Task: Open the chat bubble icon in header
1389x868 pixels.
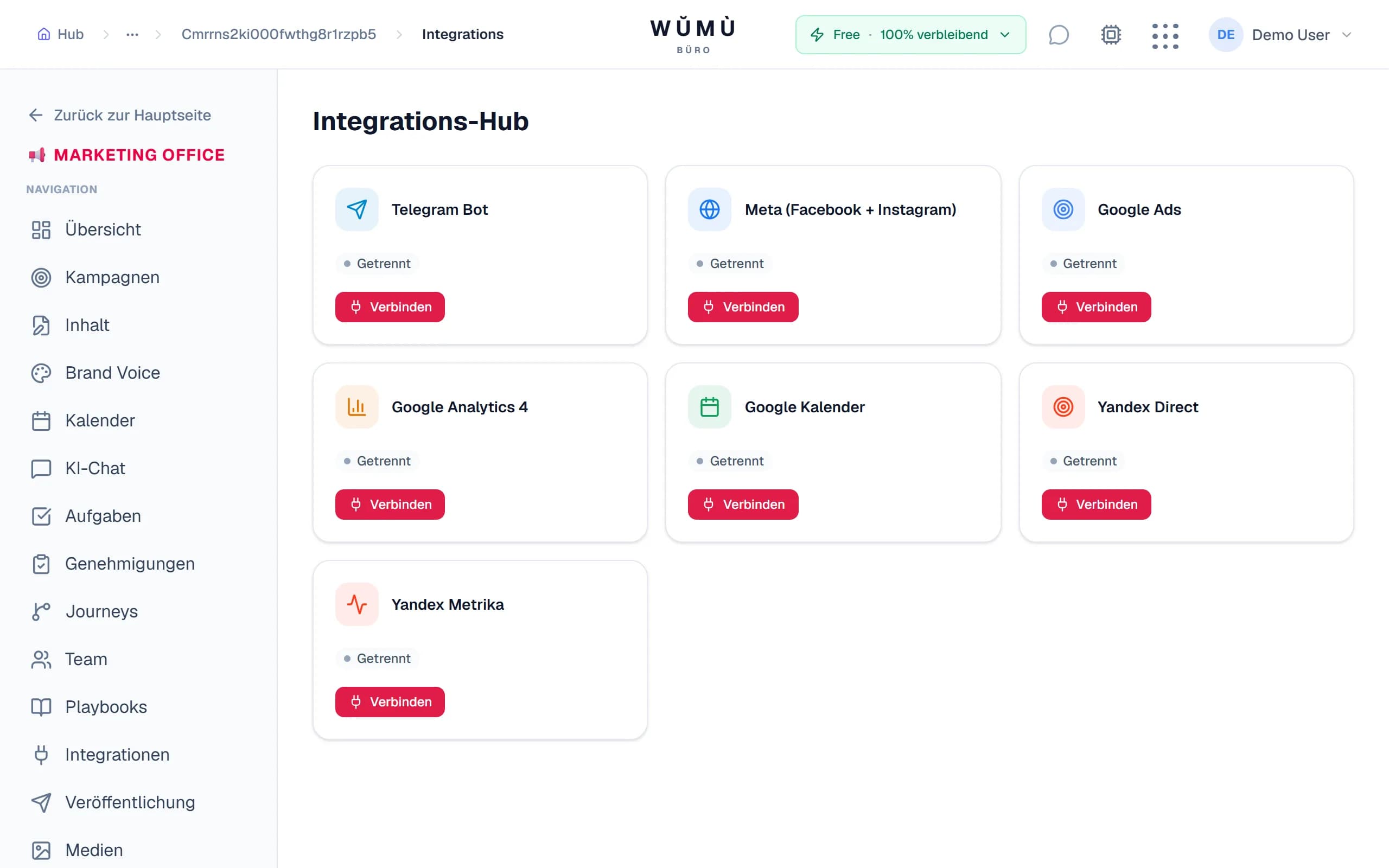Action: [1059, 34]
